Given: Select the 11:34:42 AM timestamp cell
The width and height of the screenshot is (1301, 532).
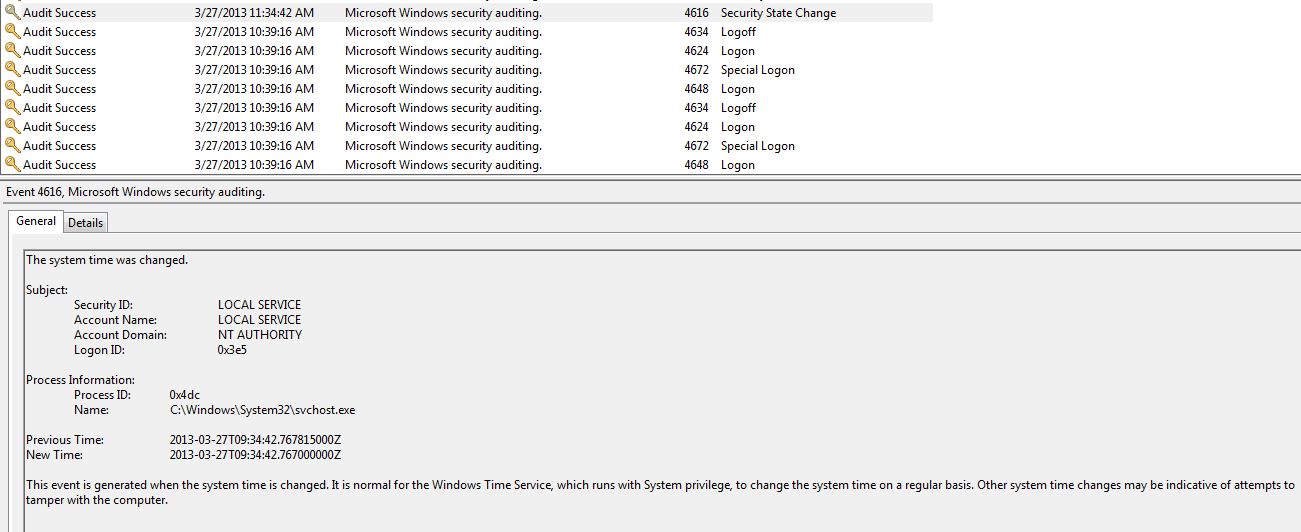Looking at the screenshot, I should coord(254,13).
